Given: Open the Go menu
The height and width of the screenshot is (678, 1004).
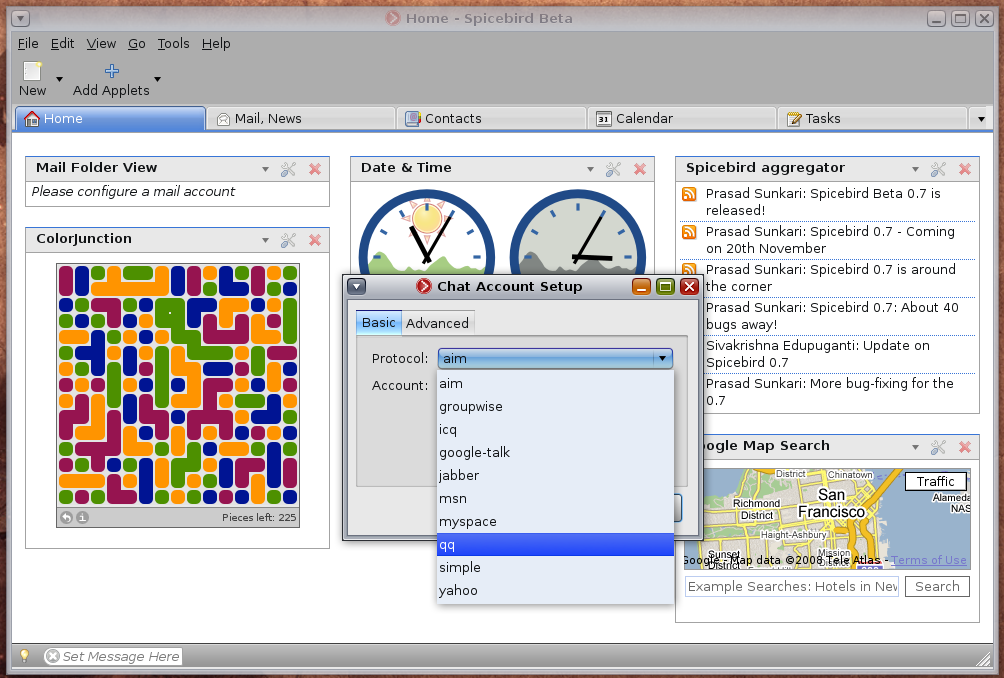Looking at the screenshot, I should [136, 44].
